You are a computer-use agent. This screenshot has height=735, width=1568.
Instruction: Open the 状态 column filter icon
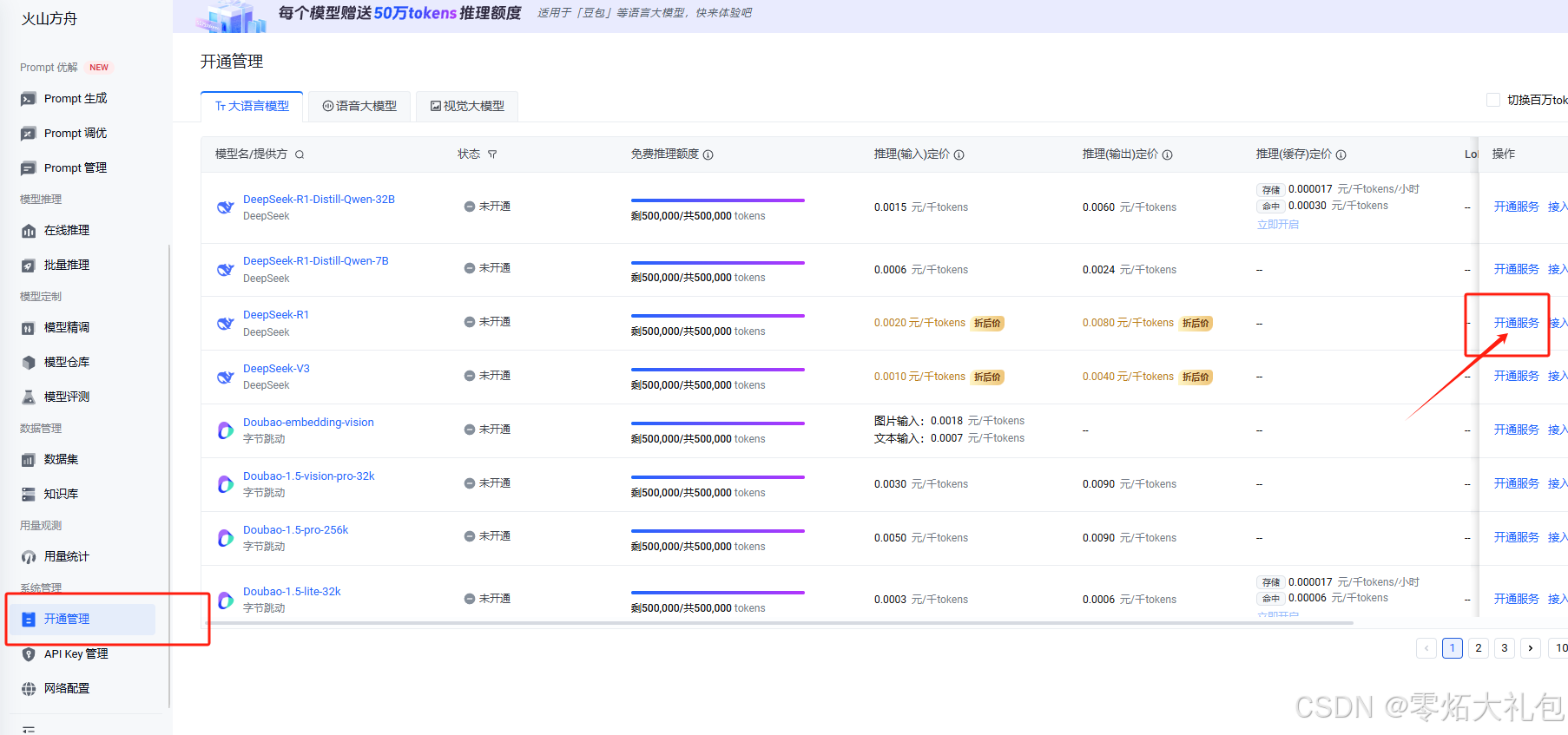pyautogui.click(x=492, y=154)
